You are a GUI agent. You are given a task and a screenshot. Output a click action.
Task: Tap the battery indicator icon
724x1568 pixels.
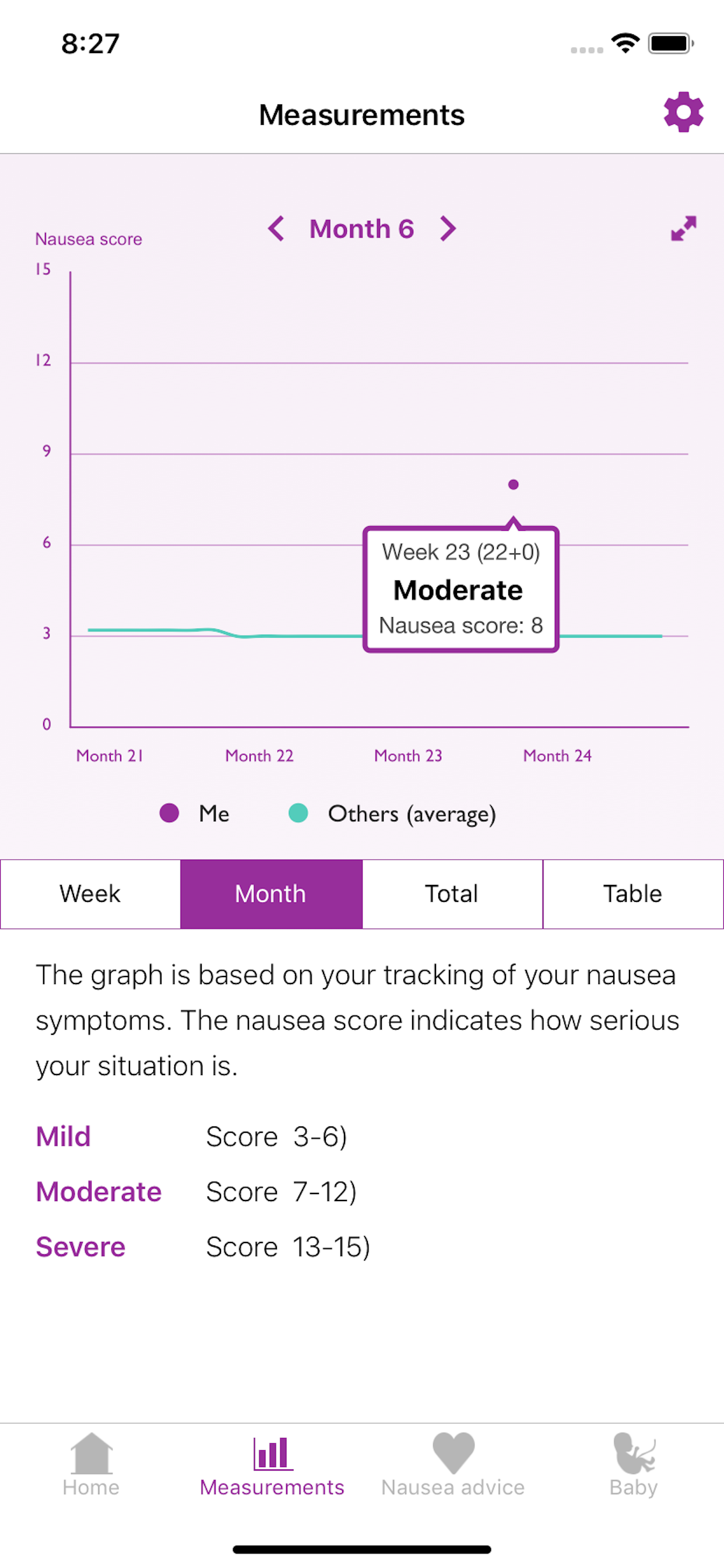(670, 43)
